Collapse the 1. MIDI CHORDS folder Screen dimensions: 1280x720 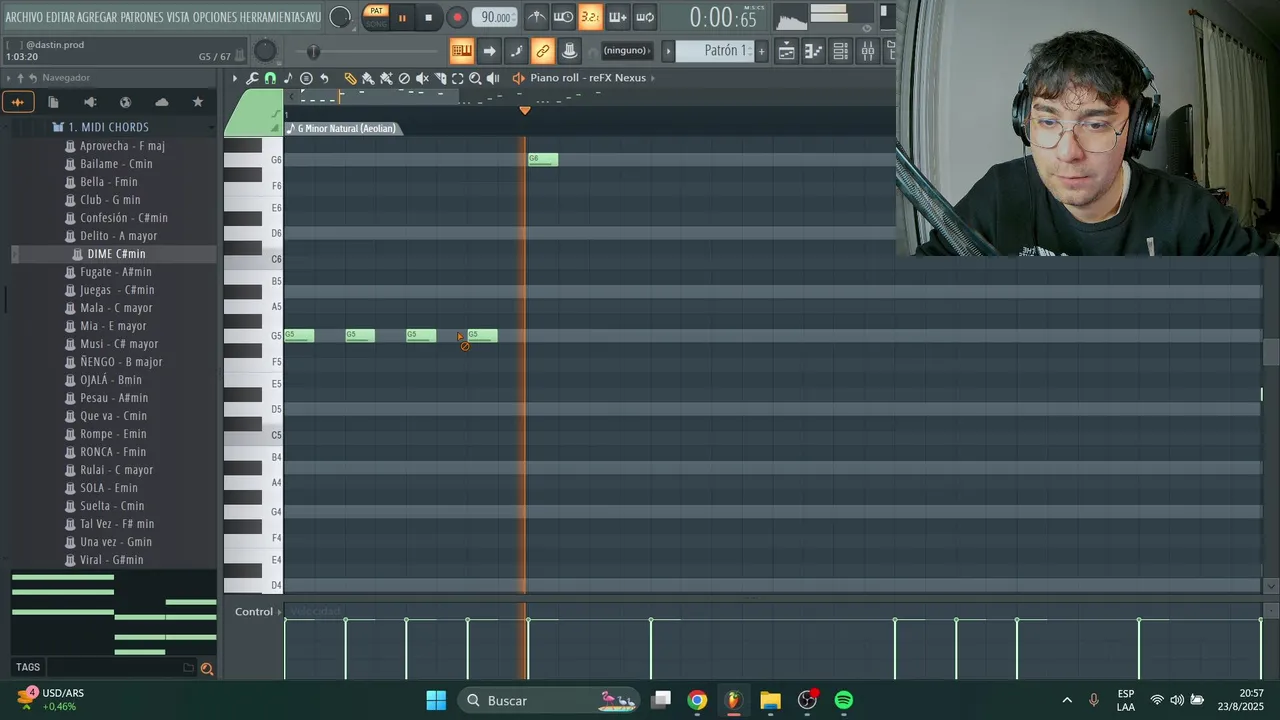tap(109, 127)
